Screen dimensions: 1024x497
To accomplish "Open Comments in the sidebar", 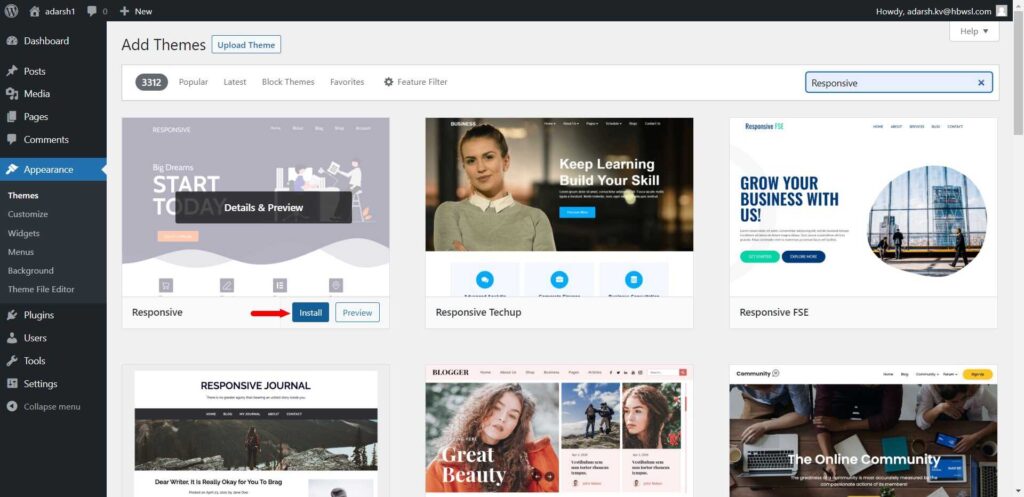I will (53, 139).
